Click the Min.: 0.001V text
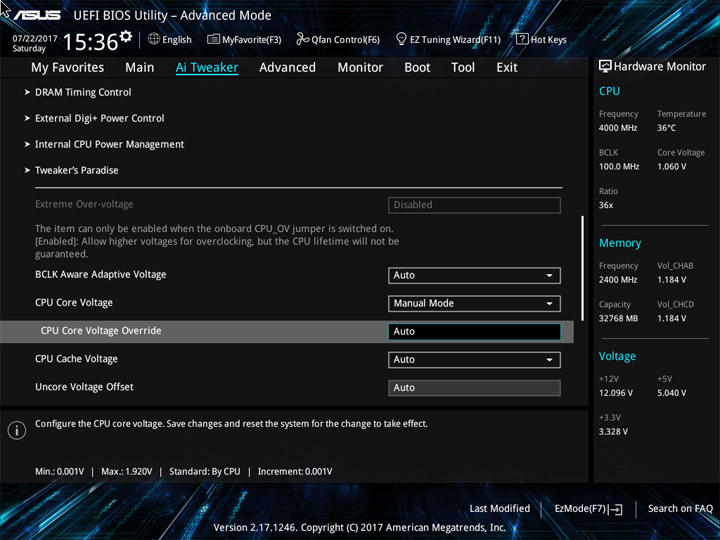This screenshot has width=720, height=540. pyautogui.click(x=60, y=472)
